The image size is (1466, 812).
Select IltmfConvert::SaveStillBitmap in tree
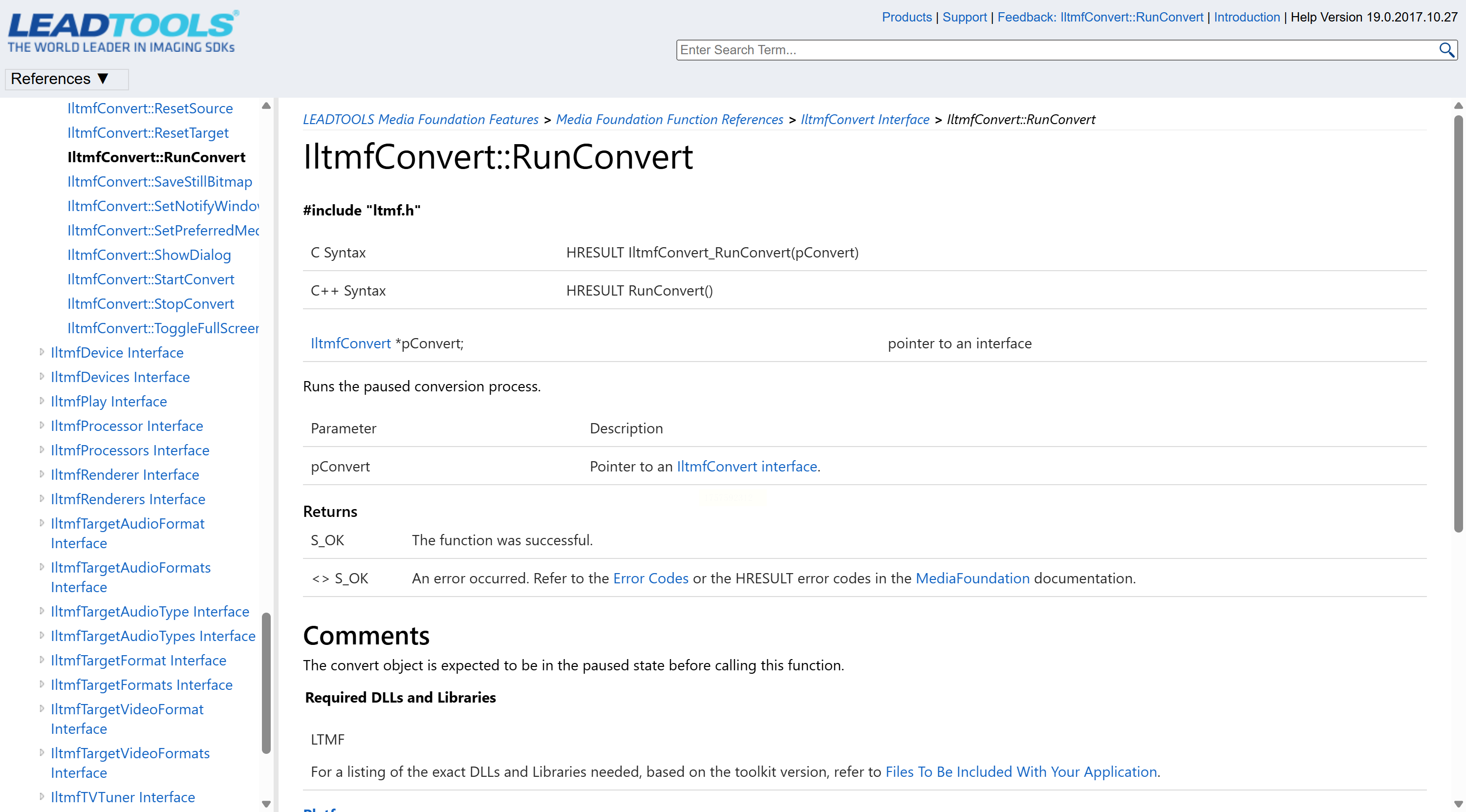point(160,182)
